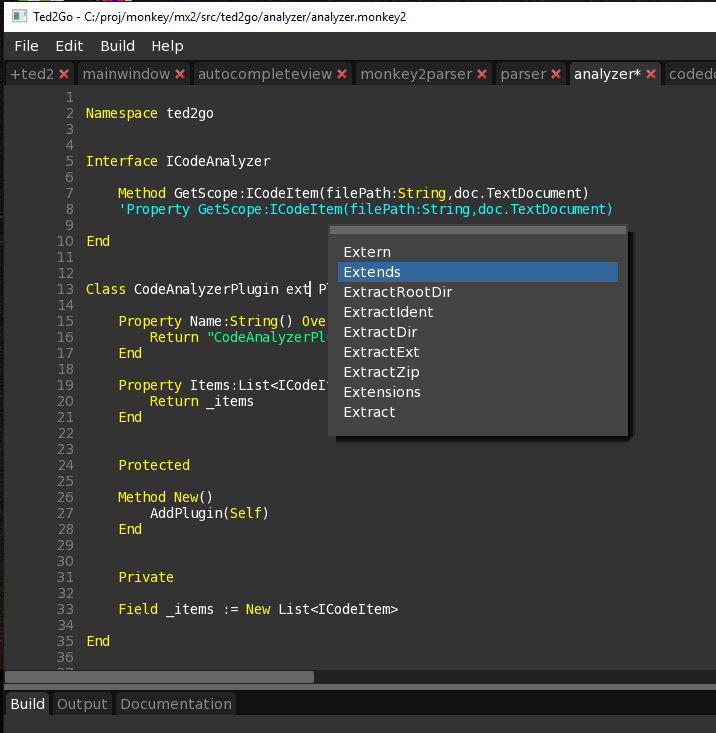Image resolution: width=716 pixels, height=733 pixels.
Task: Open the Documentation tab at the bottom
Action: click(x=176, y=704)
